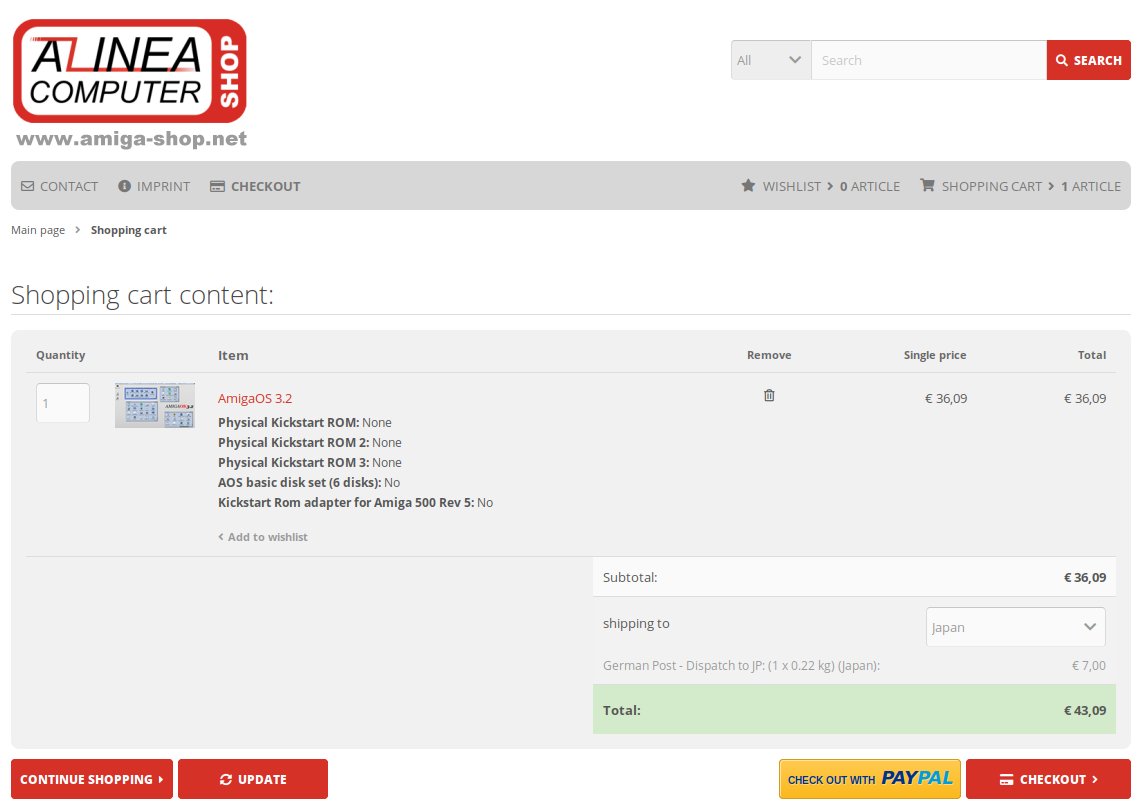Click the Total amount € 43,09
Screen dimensions: 1148x803
click(x=1084, y=710)
